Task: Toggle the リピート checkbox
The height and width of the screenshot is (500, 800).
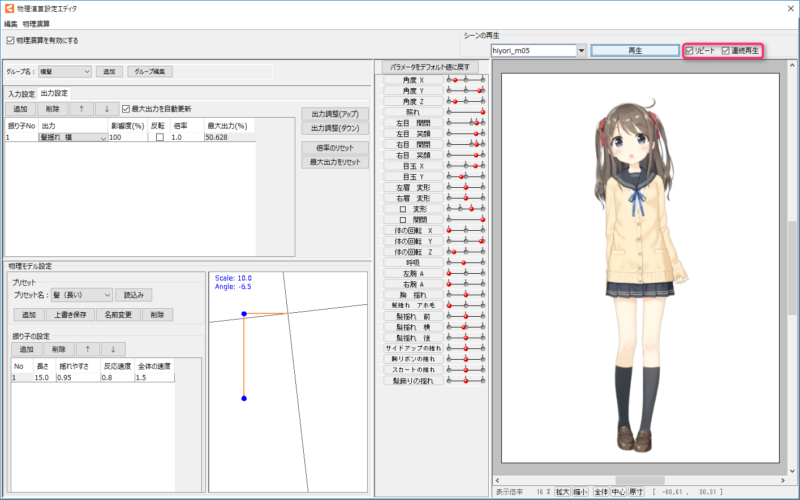Action: pos(689,51)
